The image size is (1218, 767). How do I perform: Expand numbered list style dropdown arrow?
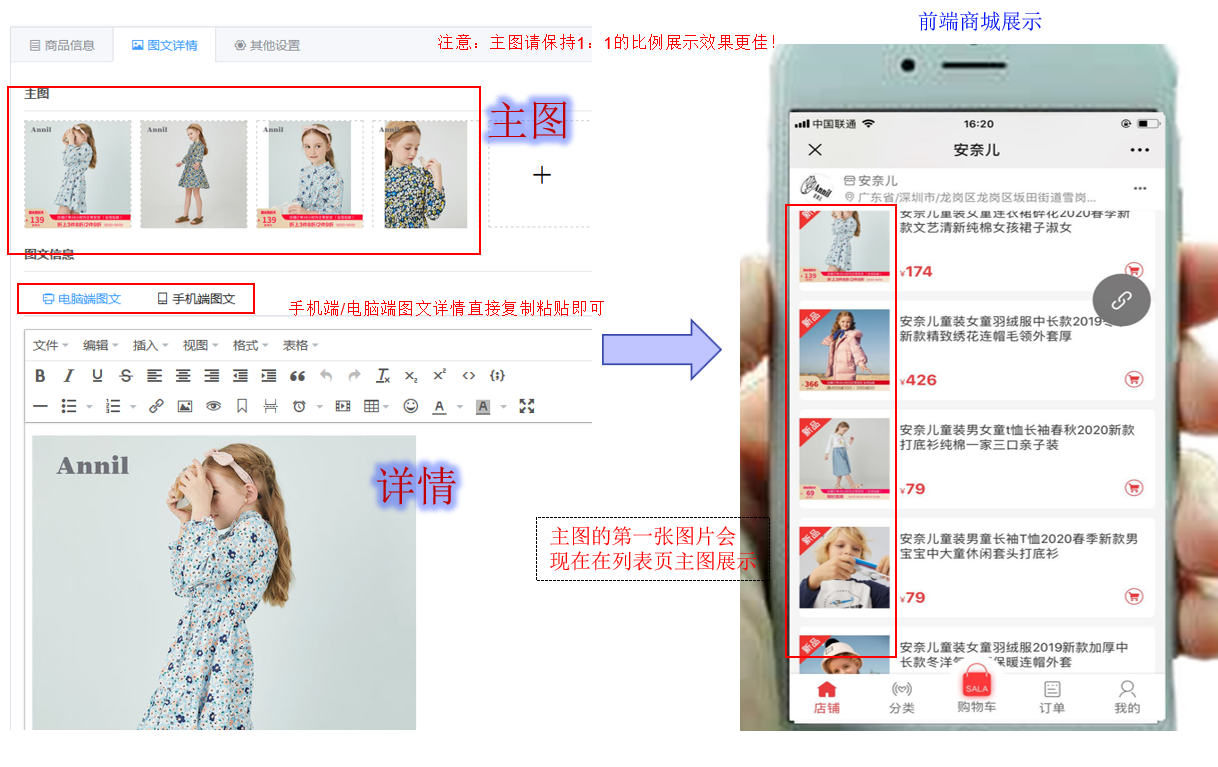[x=132, y=407]
